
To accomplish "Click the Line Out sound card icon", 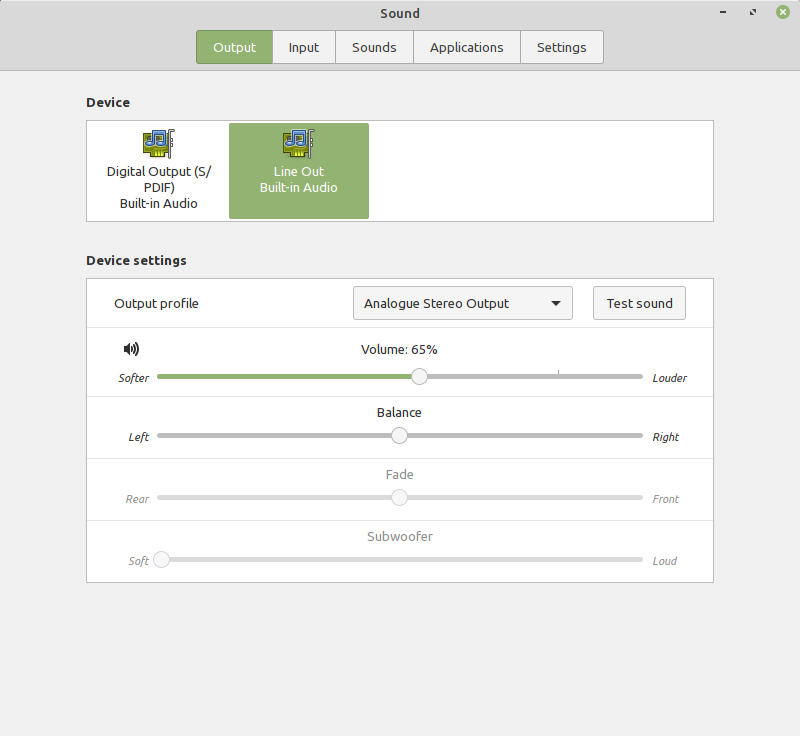I will point(299,144).
